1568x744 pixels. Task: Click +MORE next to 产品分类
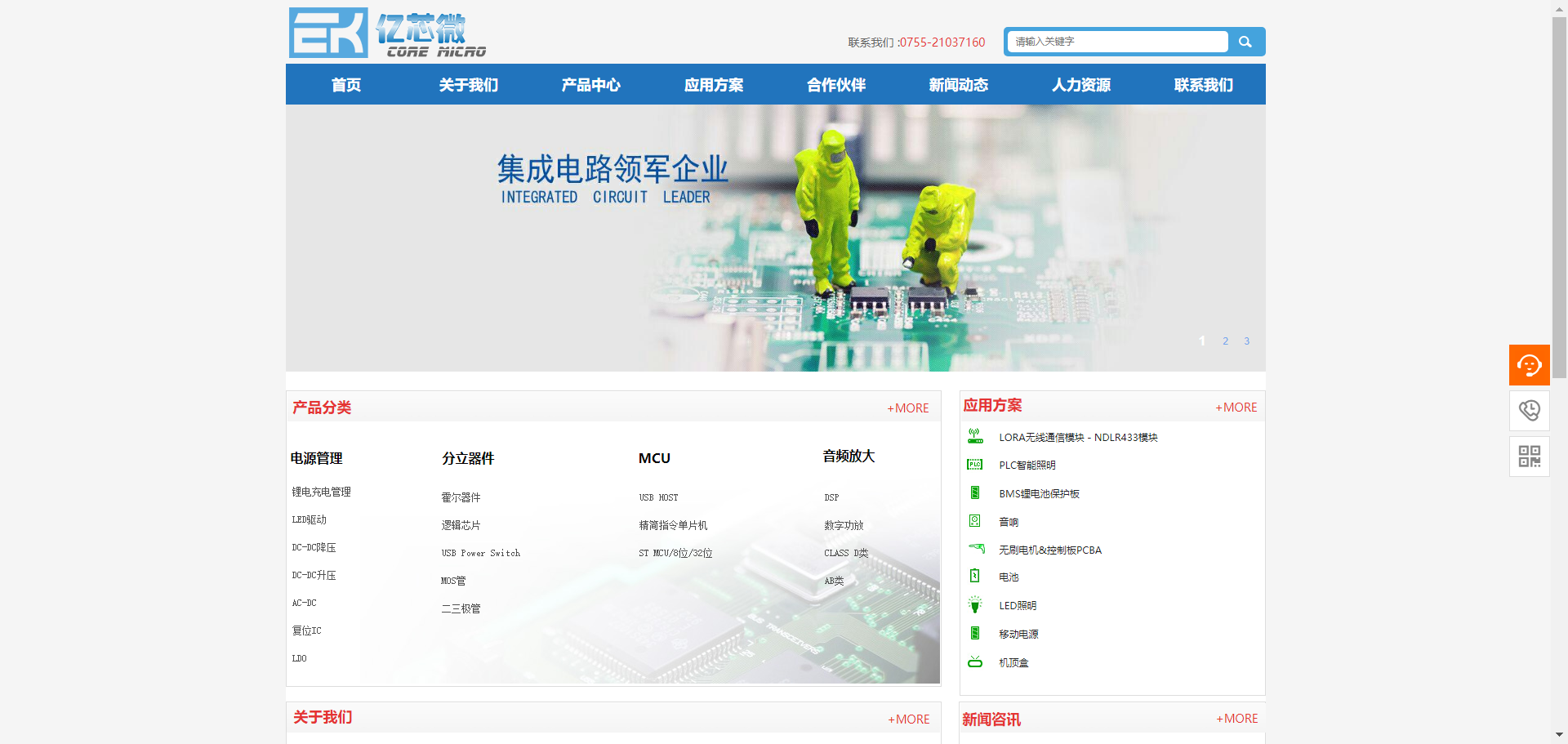coord(906,408)
